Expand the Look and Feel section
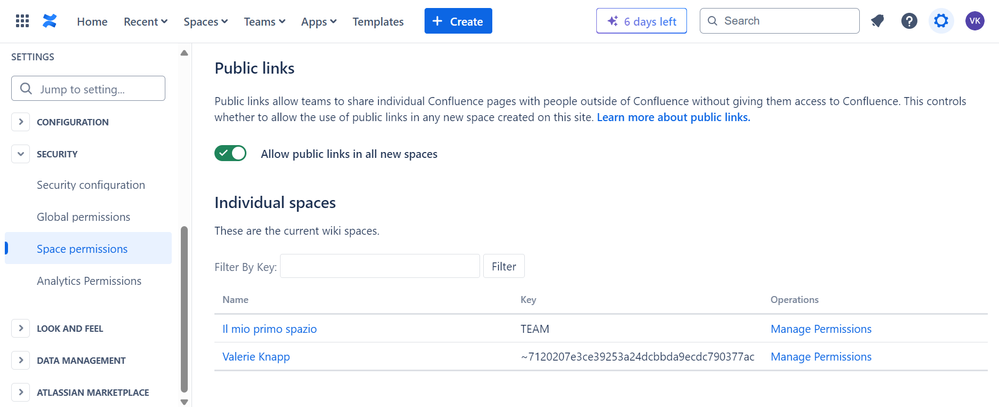Screen dimensions: 999x407 click(20, 329)
